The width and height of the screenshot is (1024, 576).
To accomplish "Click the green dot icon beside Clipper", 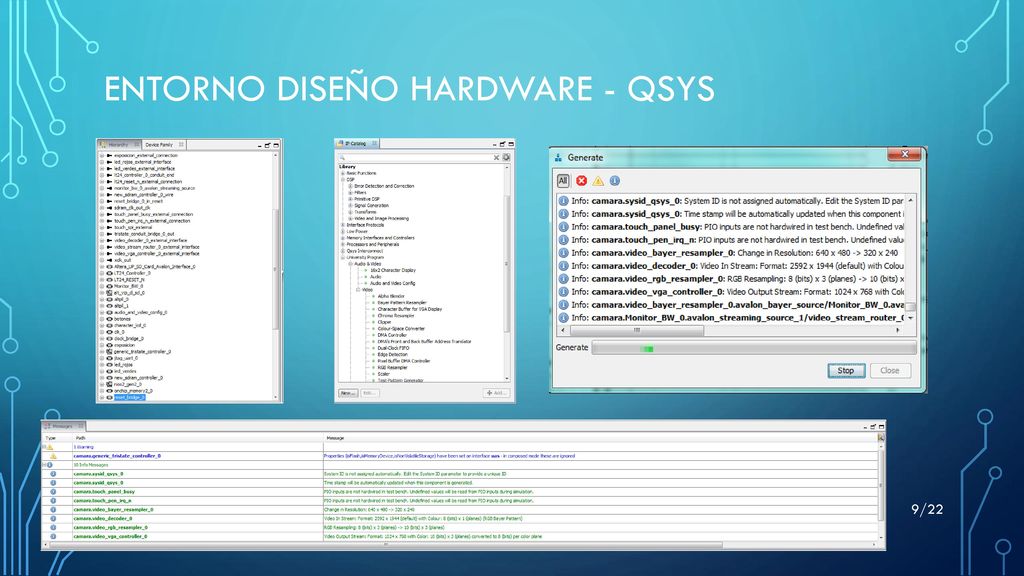I will click(x=374, y=322).
